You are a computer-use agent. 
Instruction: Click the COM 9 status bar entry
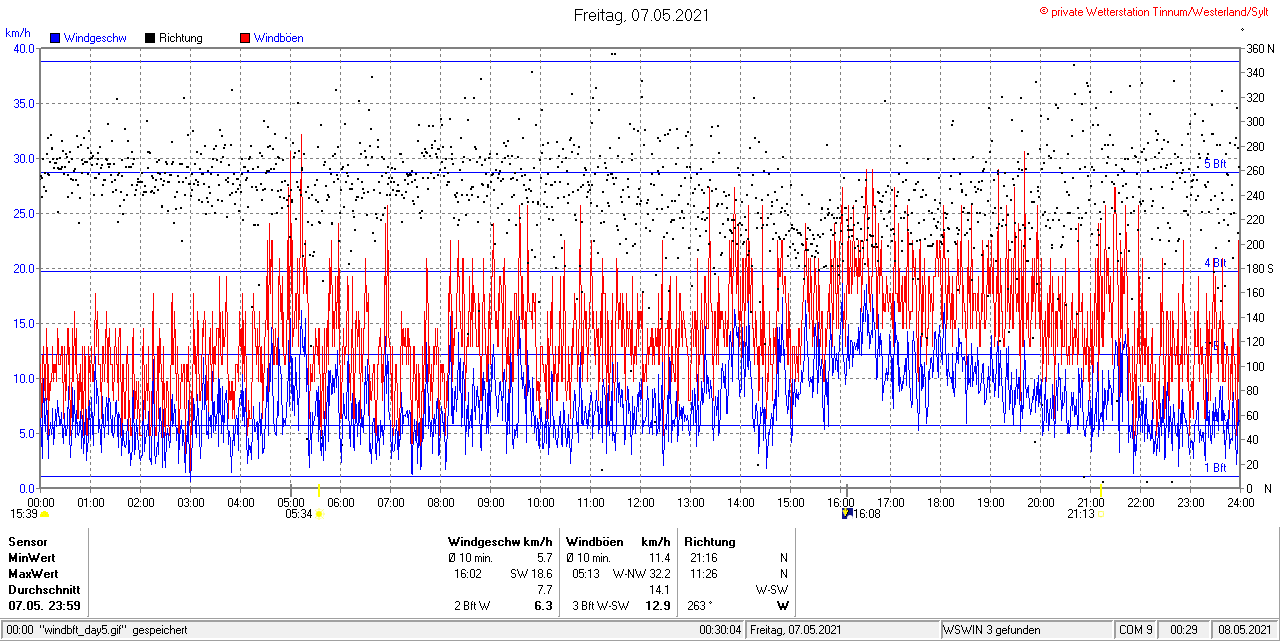[x=1136, y=630]
